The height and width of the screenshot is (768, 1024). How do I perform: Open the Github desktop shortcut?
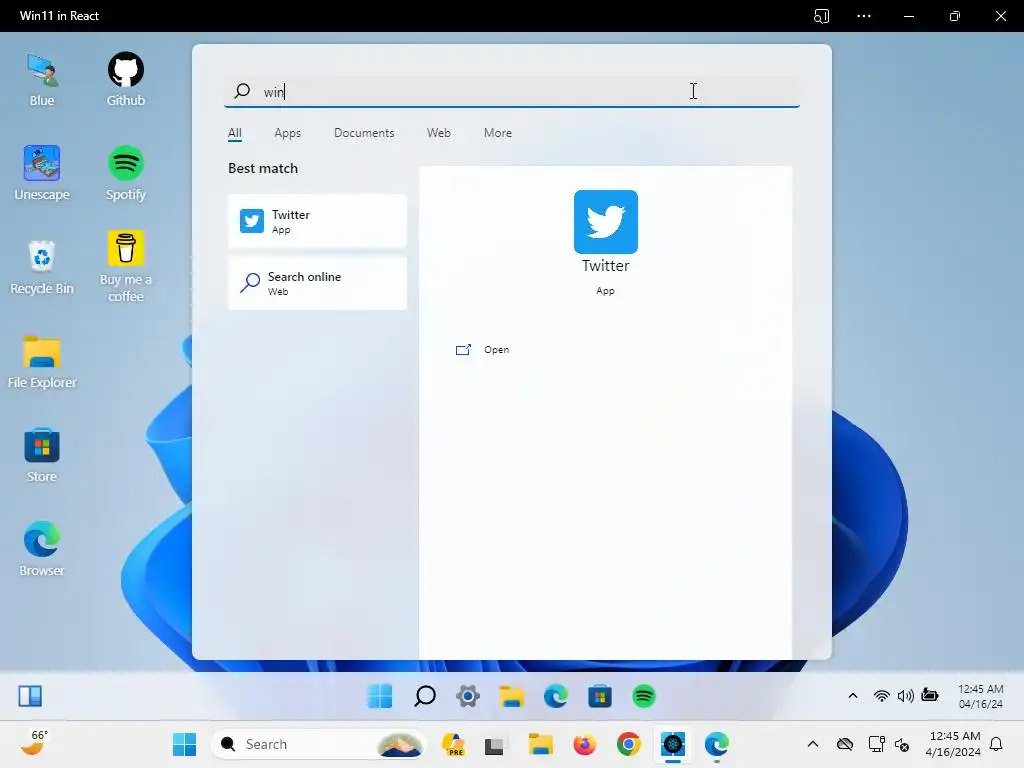[125, 80]
